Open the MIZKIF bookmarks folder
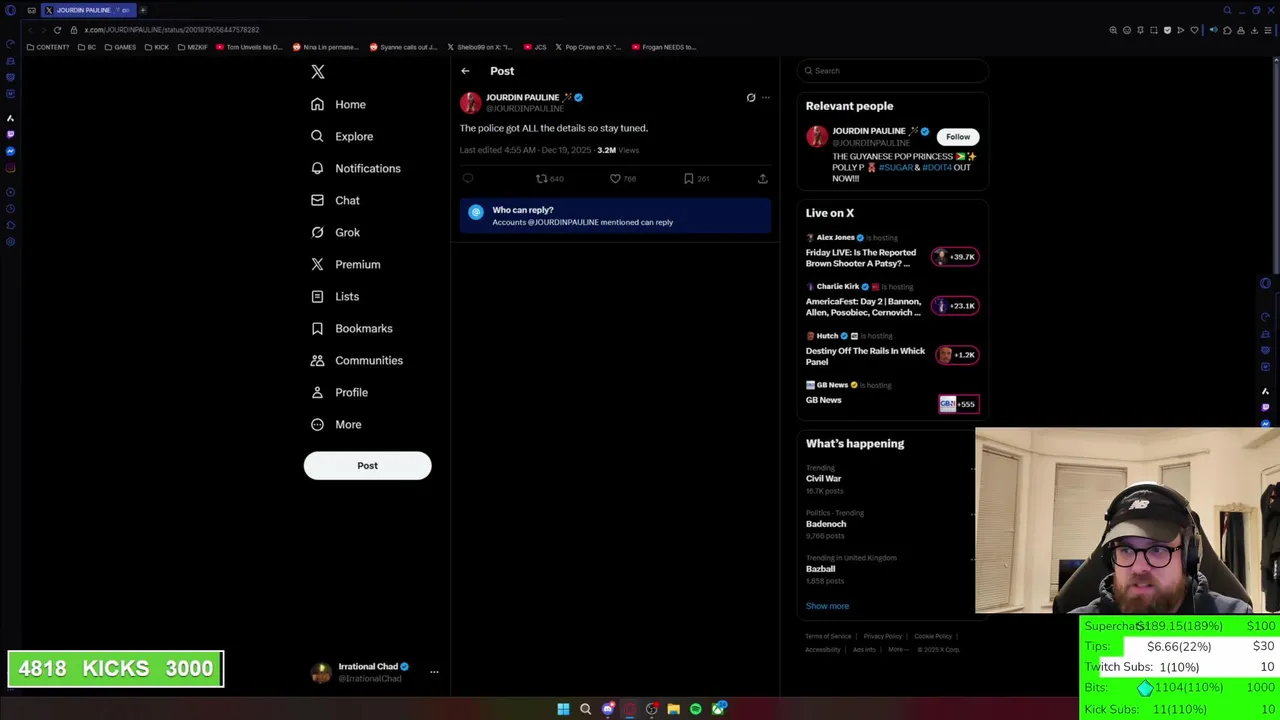 193,47
